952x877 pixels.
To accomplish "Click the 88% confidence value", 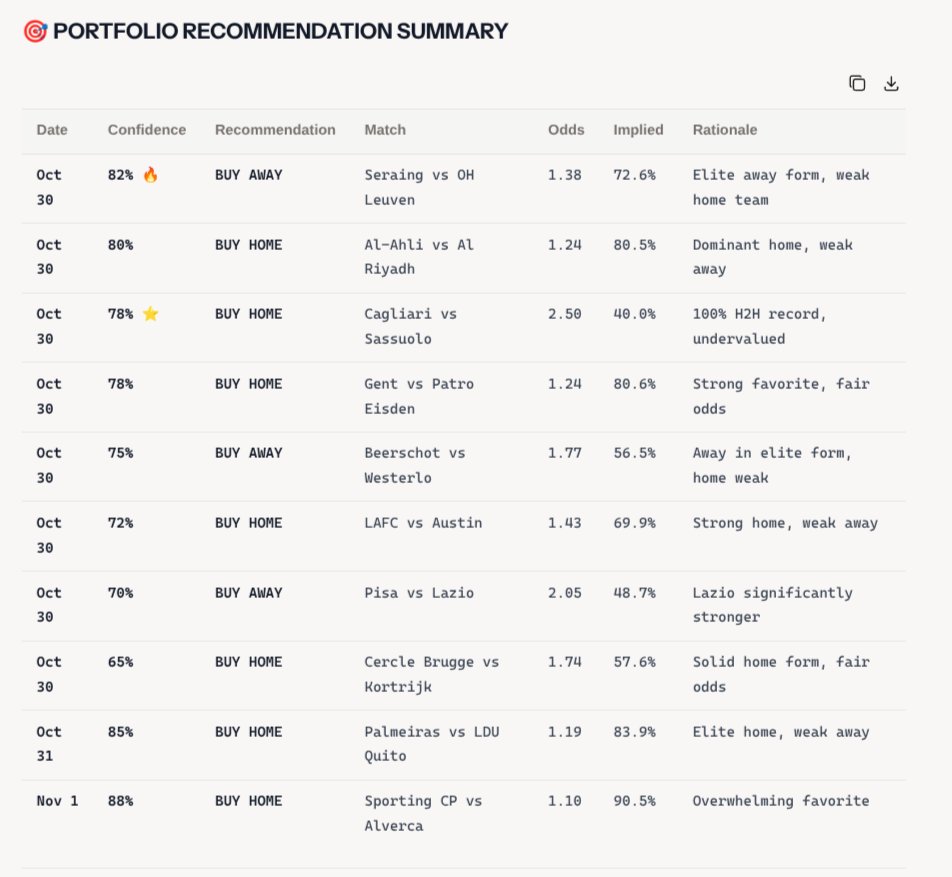I will (120, 801).
